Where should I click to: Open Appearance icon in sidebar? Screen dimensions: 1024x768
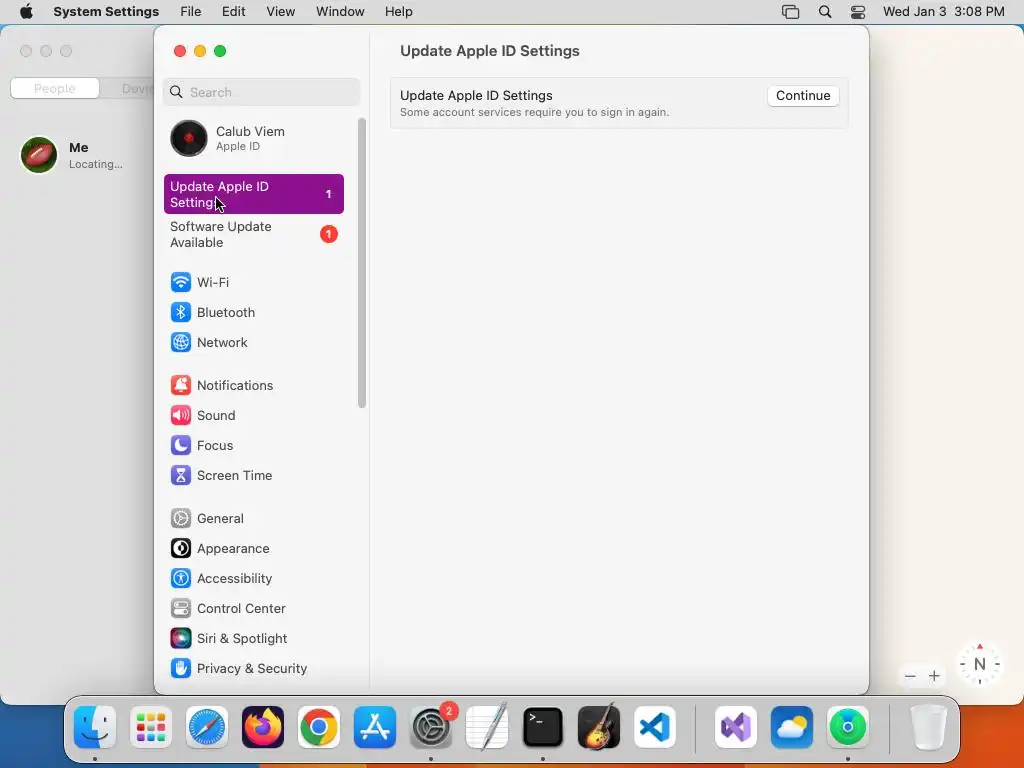click(x=181, y=549)
